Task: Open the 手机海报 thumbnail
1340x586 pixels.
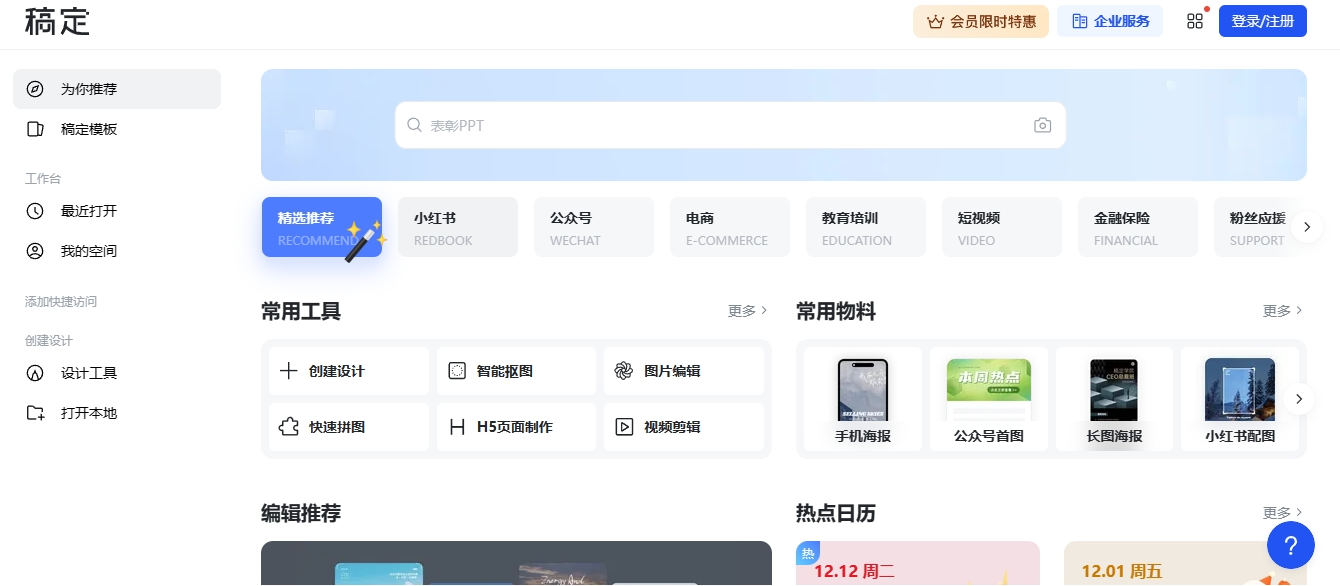Action: pos(862,399)
